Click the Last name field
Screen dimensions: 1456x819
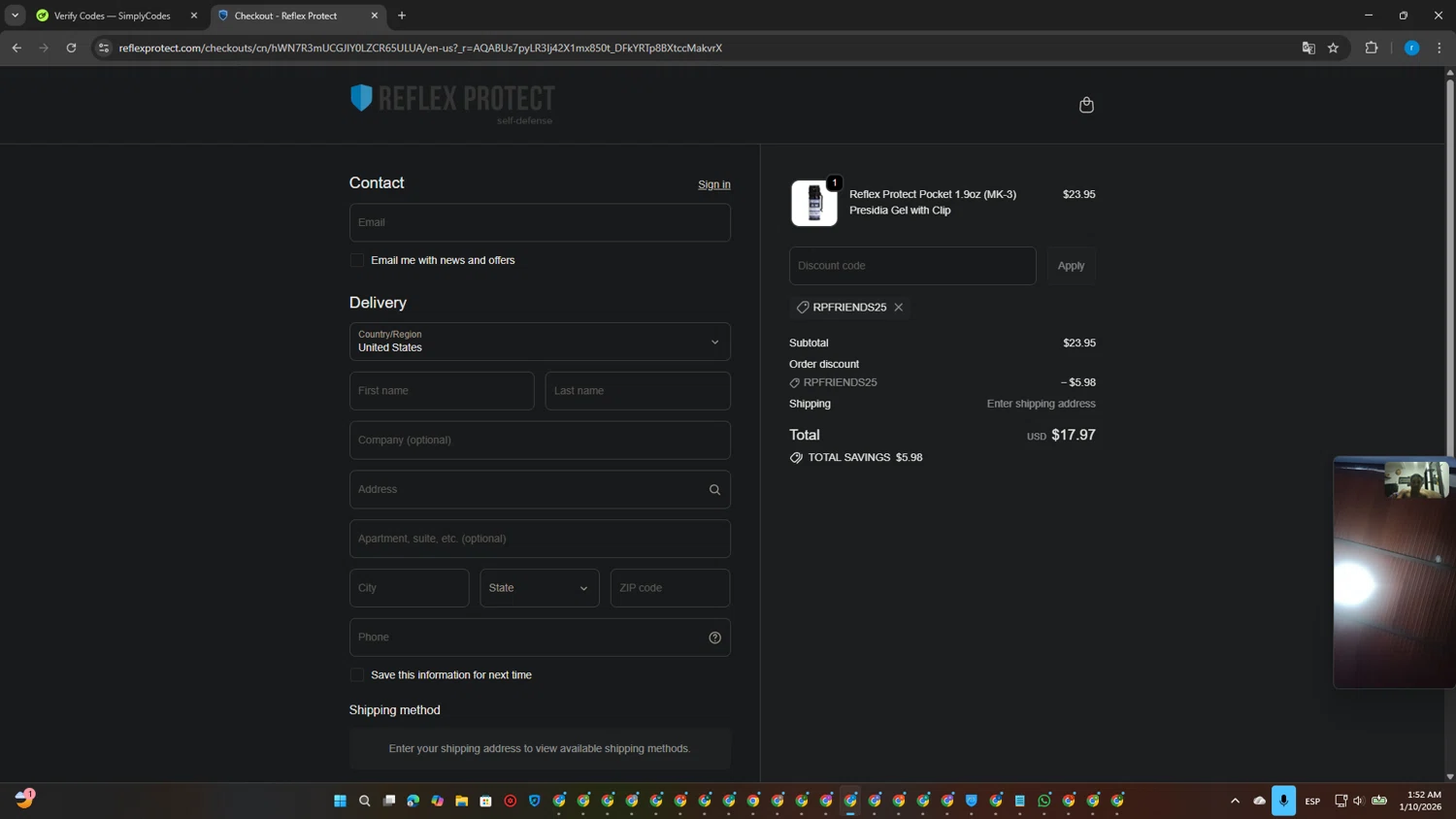[638, 391]
